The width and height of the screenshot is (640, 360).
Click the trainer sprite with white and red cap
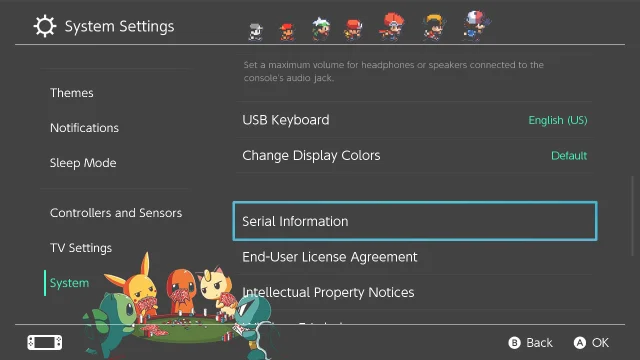click(476, 26)
